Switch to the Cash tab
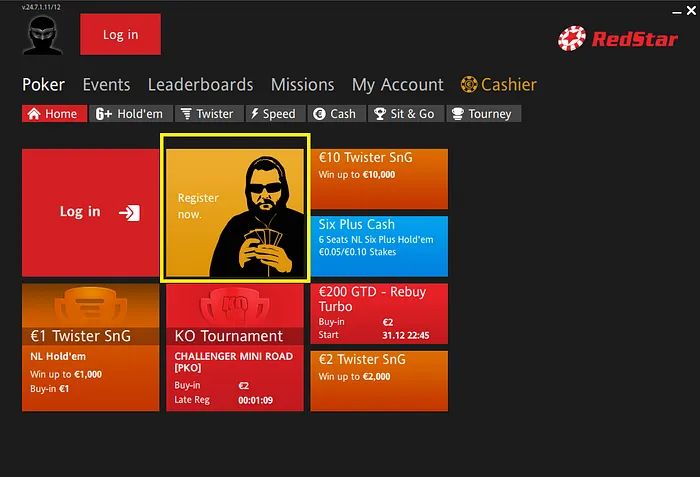This screenshot has width=700, height=477. (x=337, y=114)
